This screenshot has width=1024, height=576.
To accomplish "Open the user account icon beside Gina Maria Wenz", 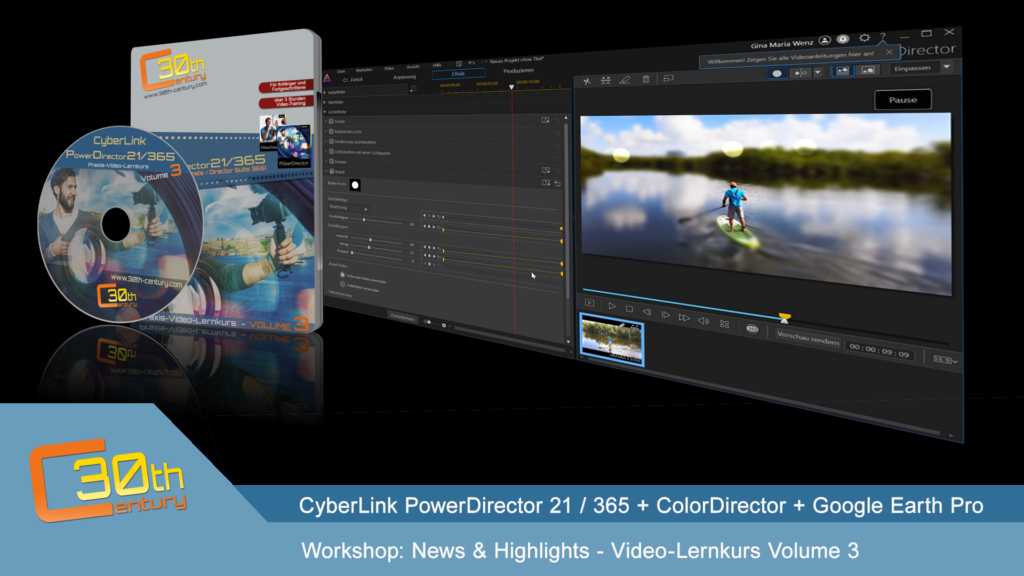I will [825, 40].
